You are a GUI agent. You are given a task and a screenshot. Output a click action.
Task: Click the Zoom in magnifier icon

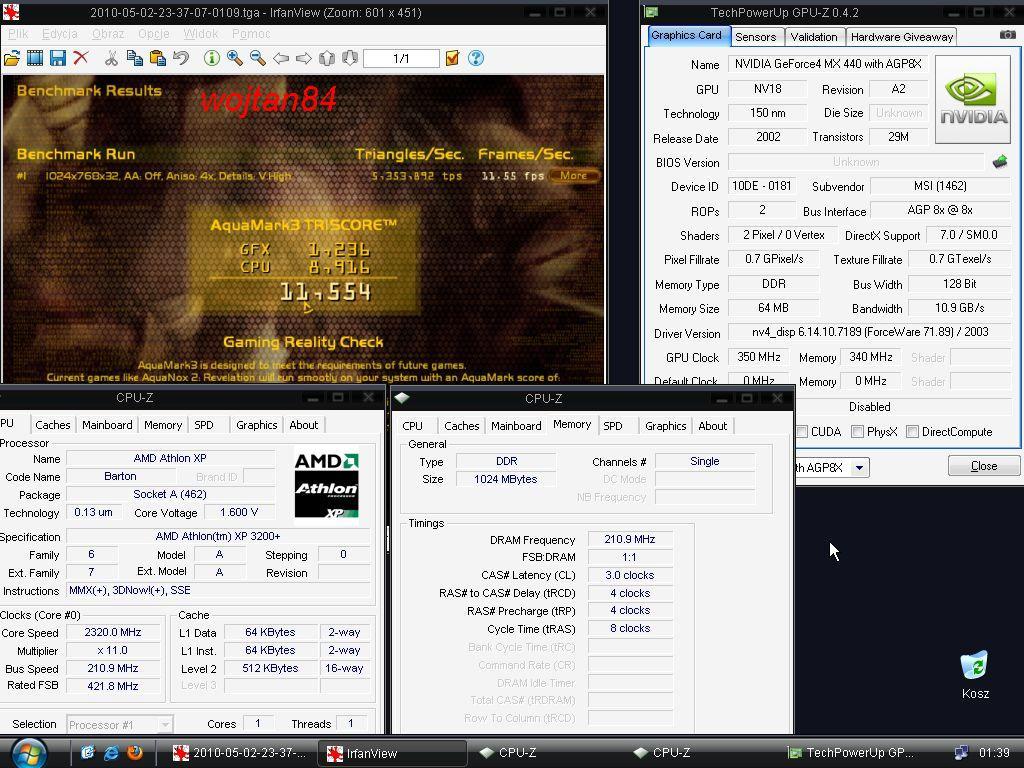click(x=234, y=58)
